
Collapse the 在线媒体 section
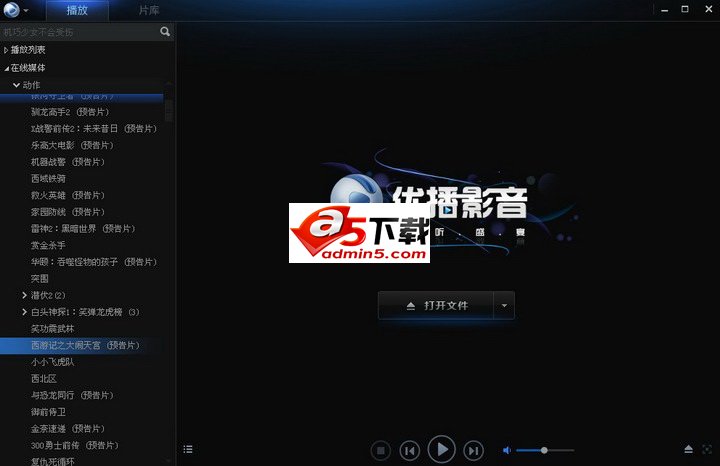point(6,68)
